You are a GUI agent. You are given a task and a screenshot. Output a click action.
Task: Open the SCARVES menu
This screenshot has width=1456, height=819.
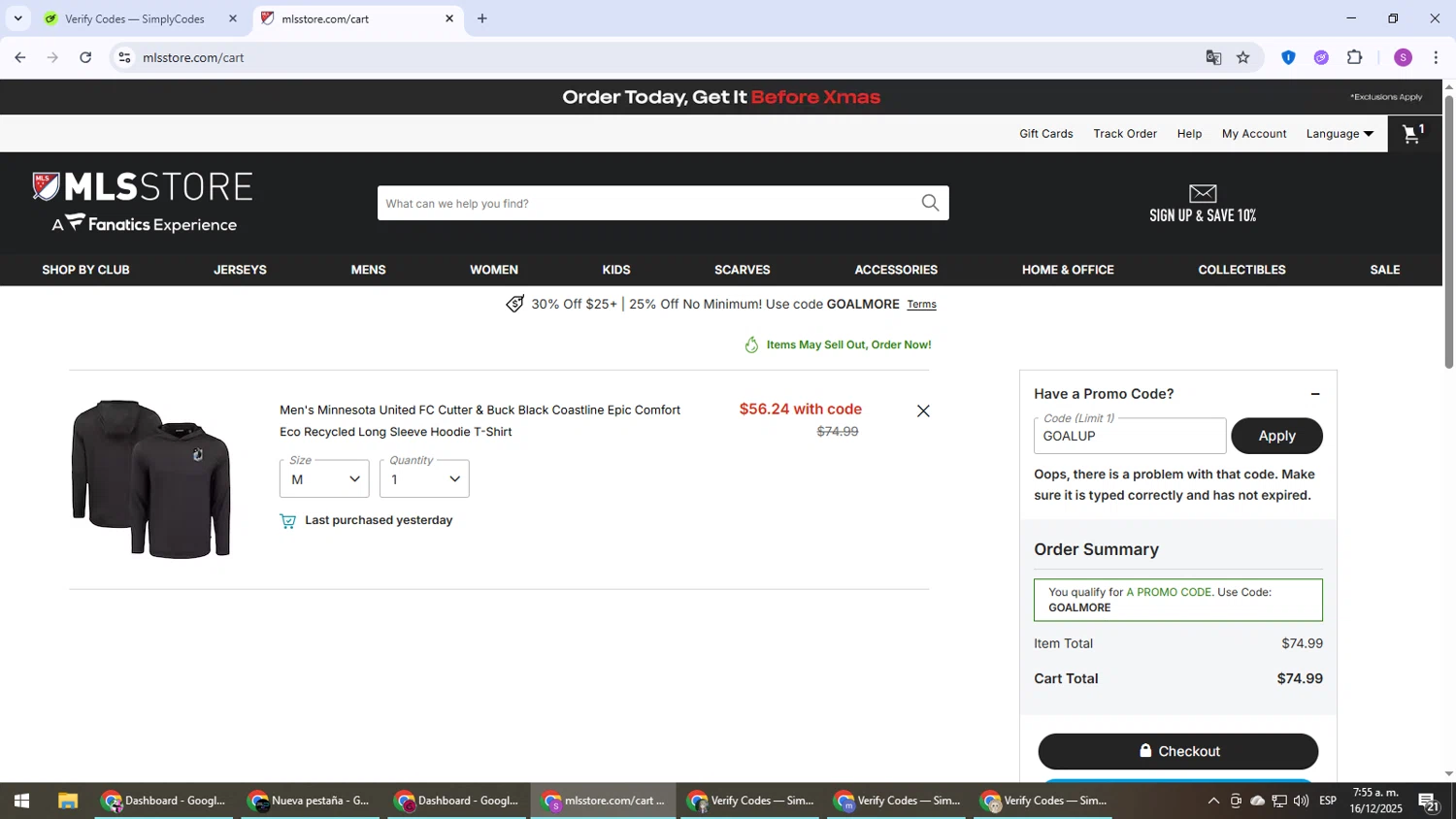pyautogui.click(x=743, y=270)
